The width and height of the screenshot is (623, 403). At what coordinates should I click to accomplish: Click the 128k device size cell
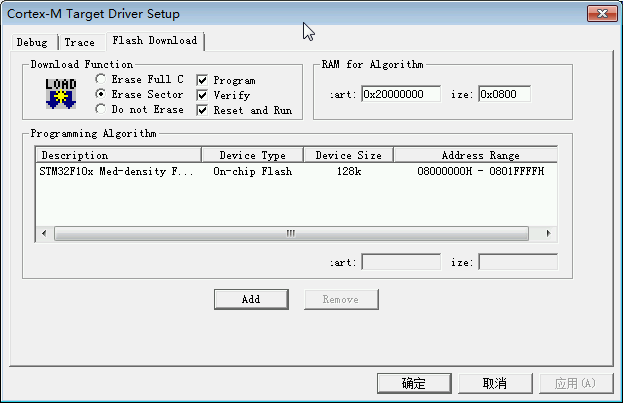[349, 171]
